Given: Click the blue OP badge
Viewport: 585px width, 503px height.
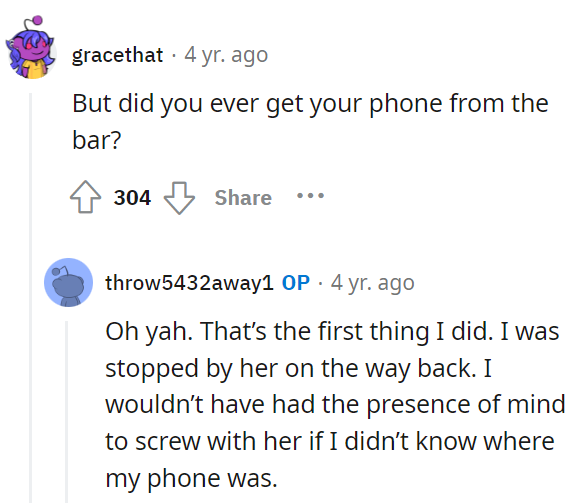Looking at the screenshot, I should coord(296,282).
